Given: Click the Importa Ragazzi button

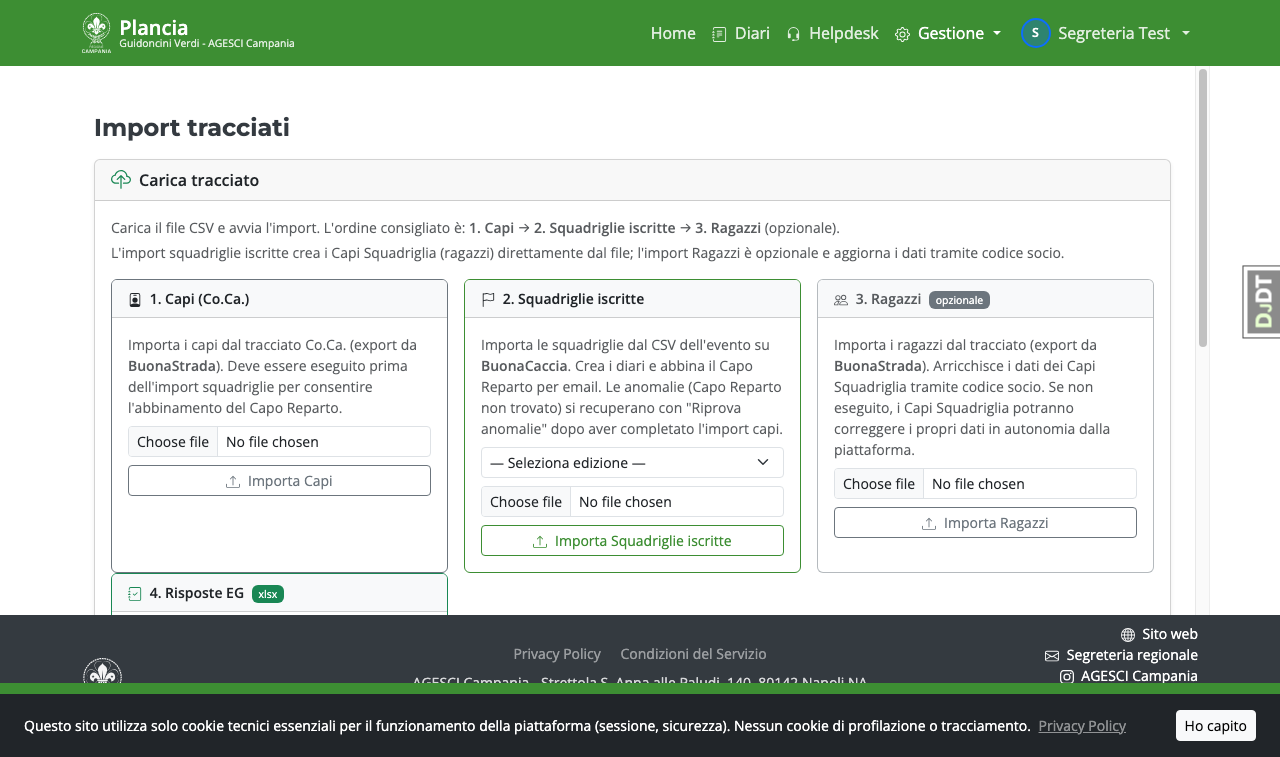Looking at the screenshot, I should coord(985,523).
